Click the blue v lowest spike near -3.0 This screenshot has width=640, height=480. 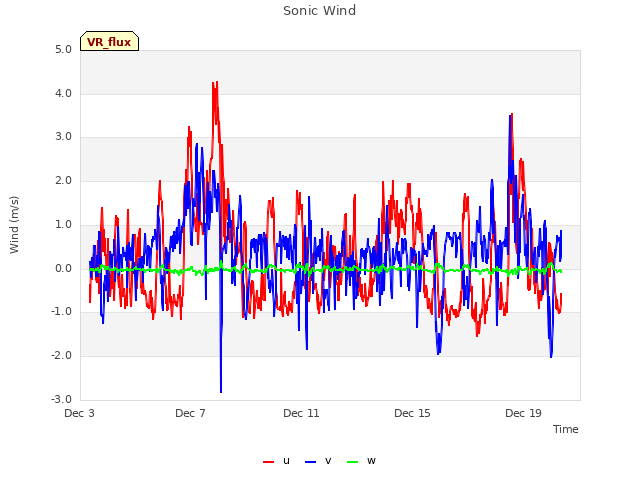click(221, 391)
